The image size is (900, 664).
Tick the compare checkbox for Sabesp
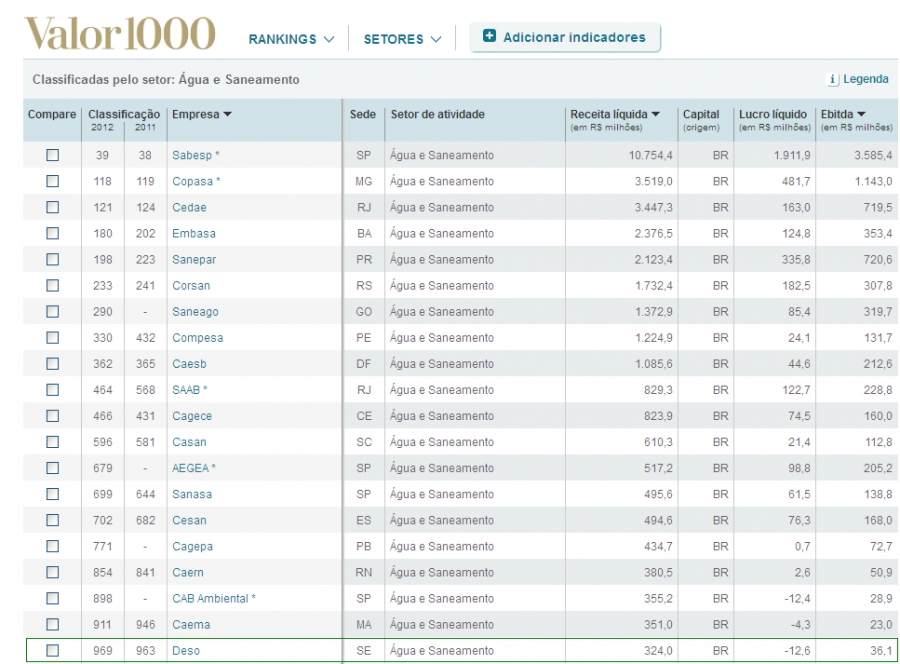tap(52, 155)
